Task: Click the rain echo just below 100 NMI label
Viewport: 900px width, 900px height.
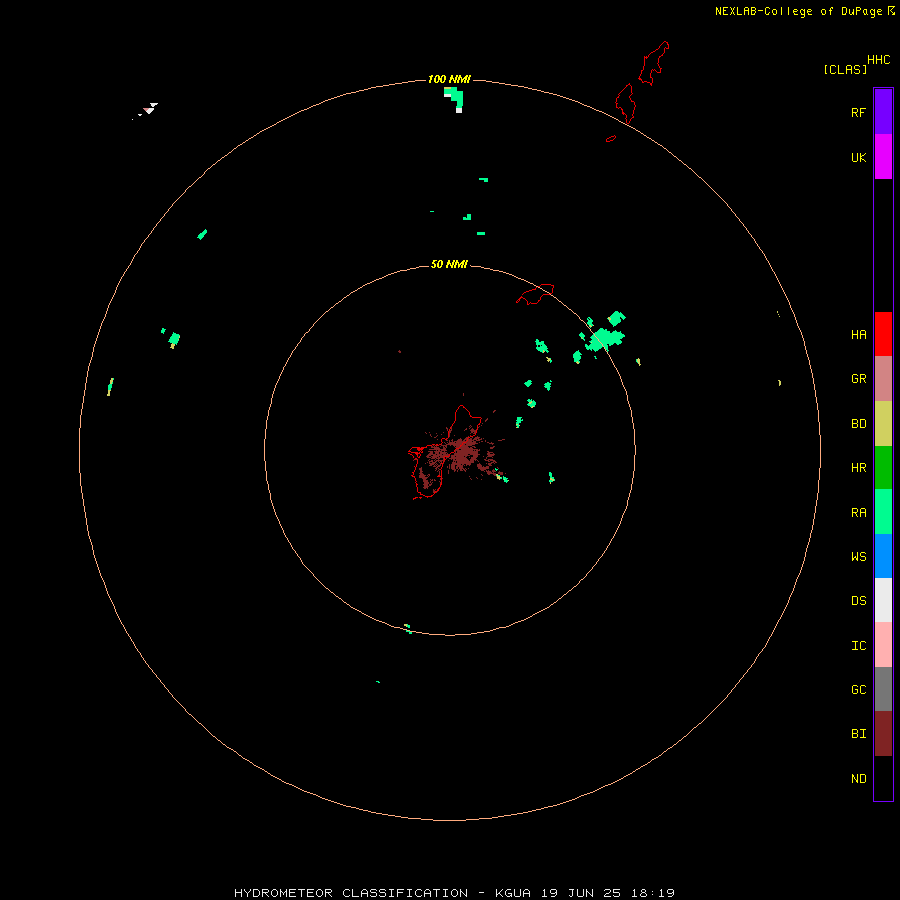Action: click(454, 99)
